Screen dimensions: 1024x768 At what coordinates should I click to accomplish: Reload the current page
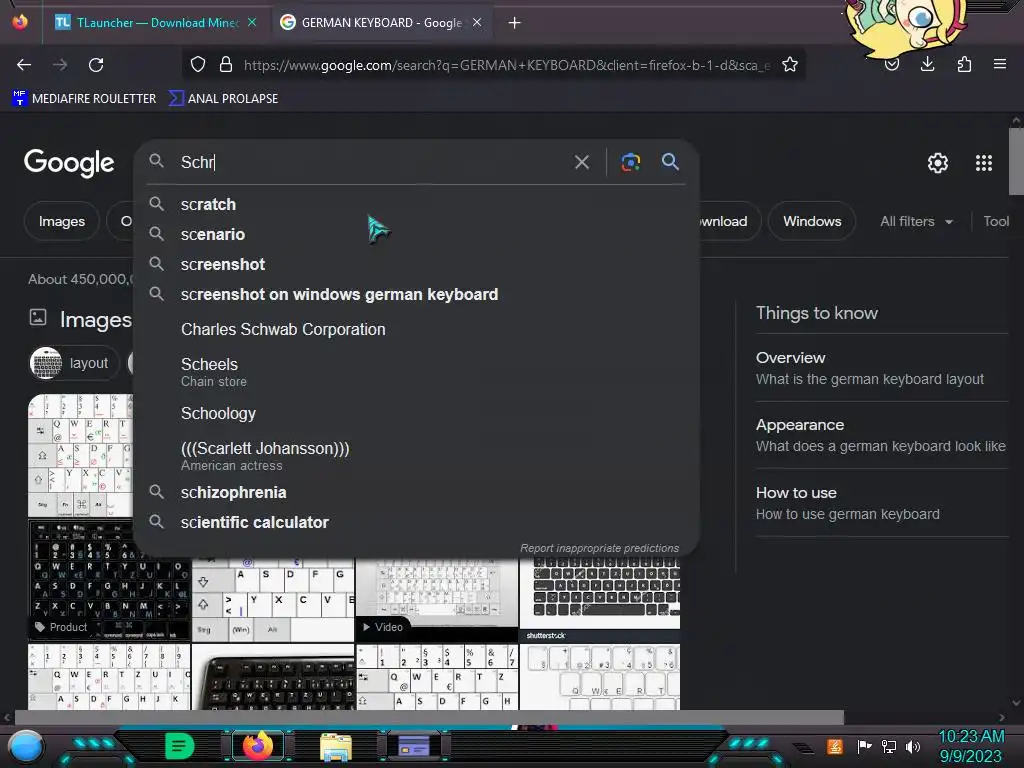click(x=96, y=65)
